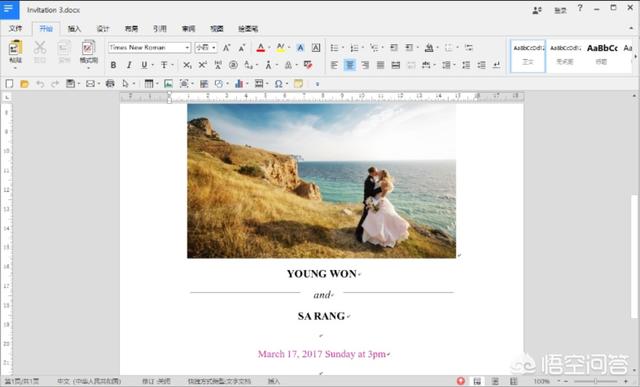Click the zoom slider in status bar
This screenshot has width=640, height=387.
coord(596,381)
